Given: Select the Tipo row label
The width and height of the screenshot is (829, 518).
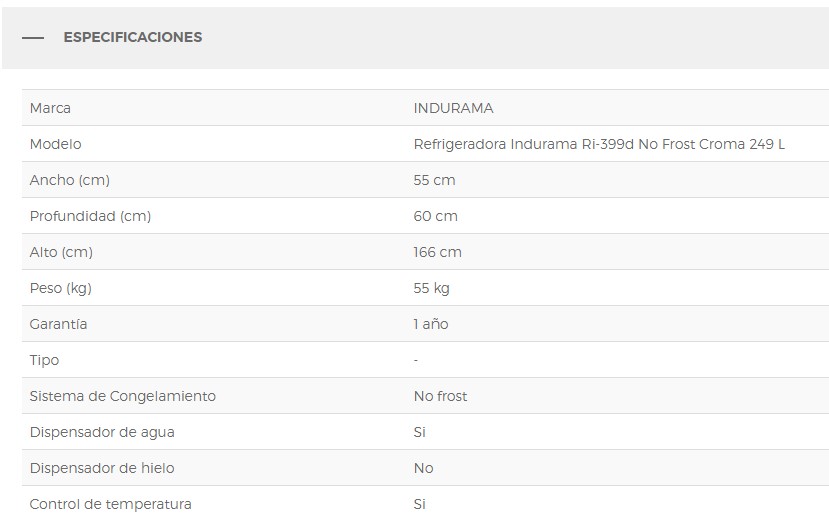Looking at the screenshot, I should 45,360.
